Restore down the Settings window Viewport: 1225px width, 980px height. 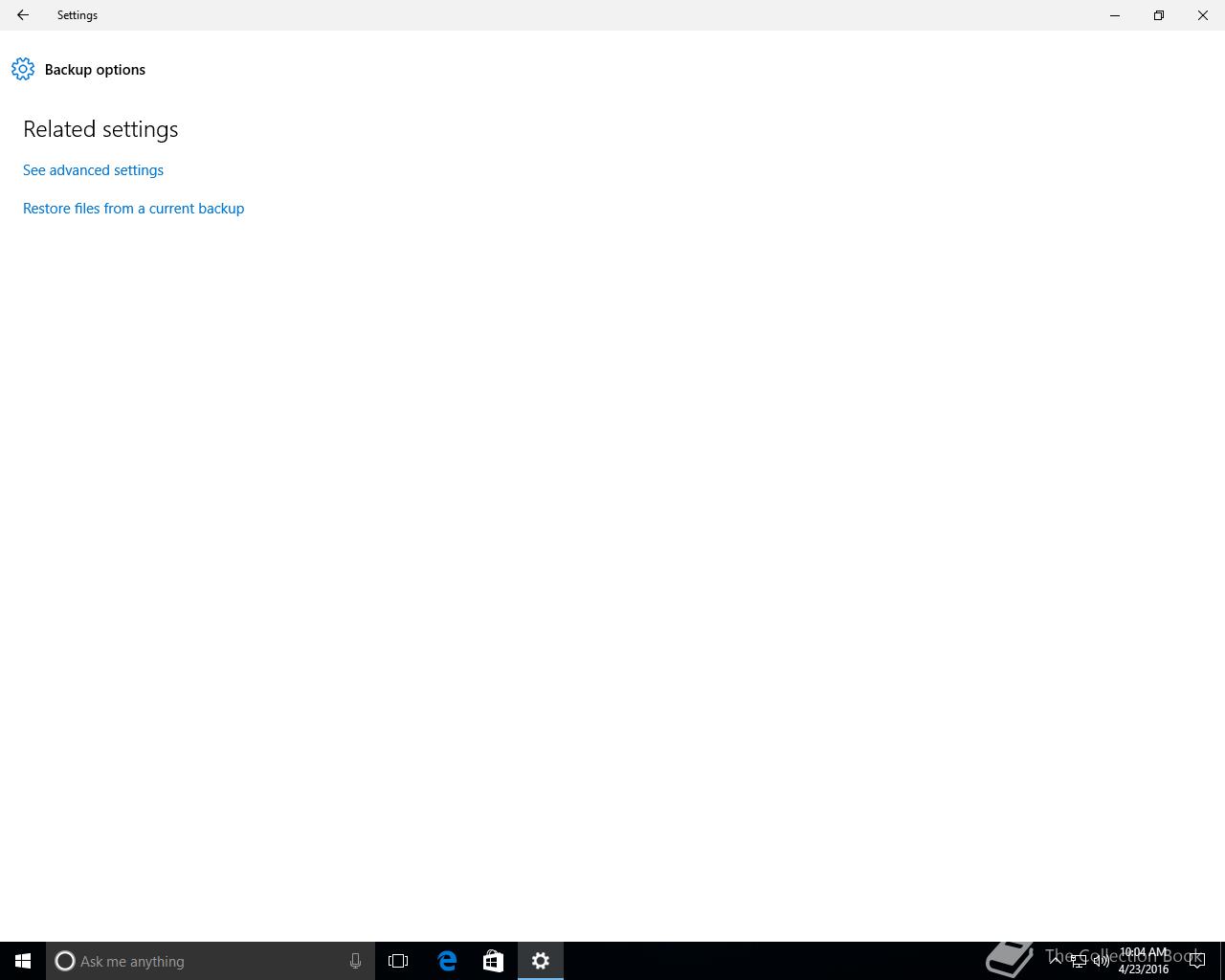(x=1159, y=15)
